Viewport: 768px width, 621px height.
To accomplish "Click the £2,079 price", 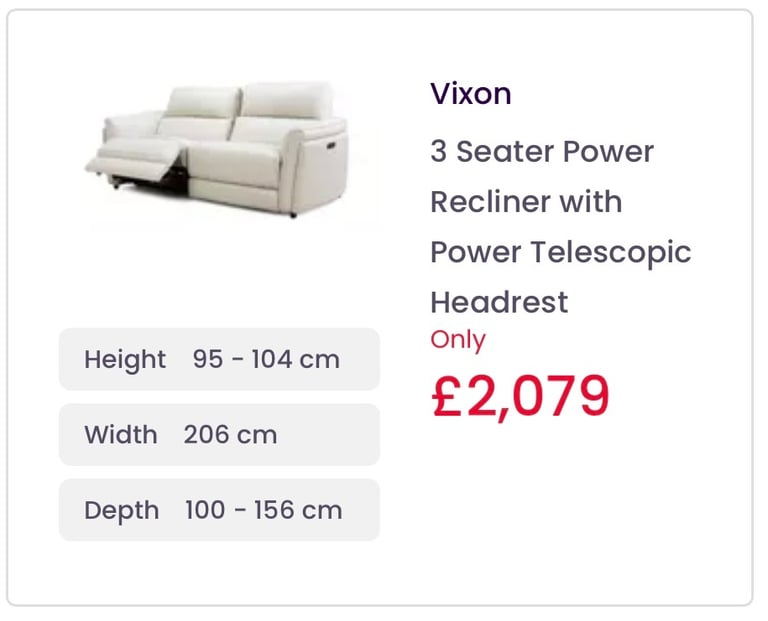I will (x=520, y=396).
